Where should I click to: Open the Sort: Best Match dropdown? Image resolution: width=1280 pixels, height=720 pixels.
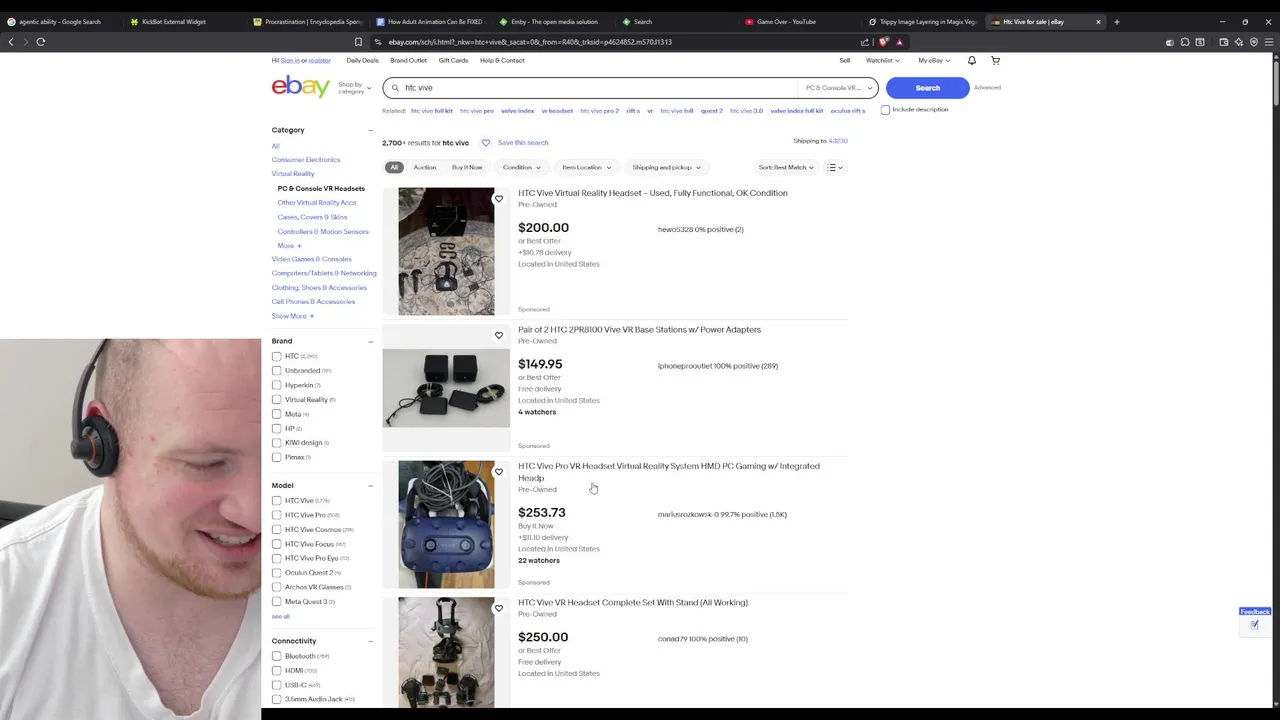[x=786, y=167]
